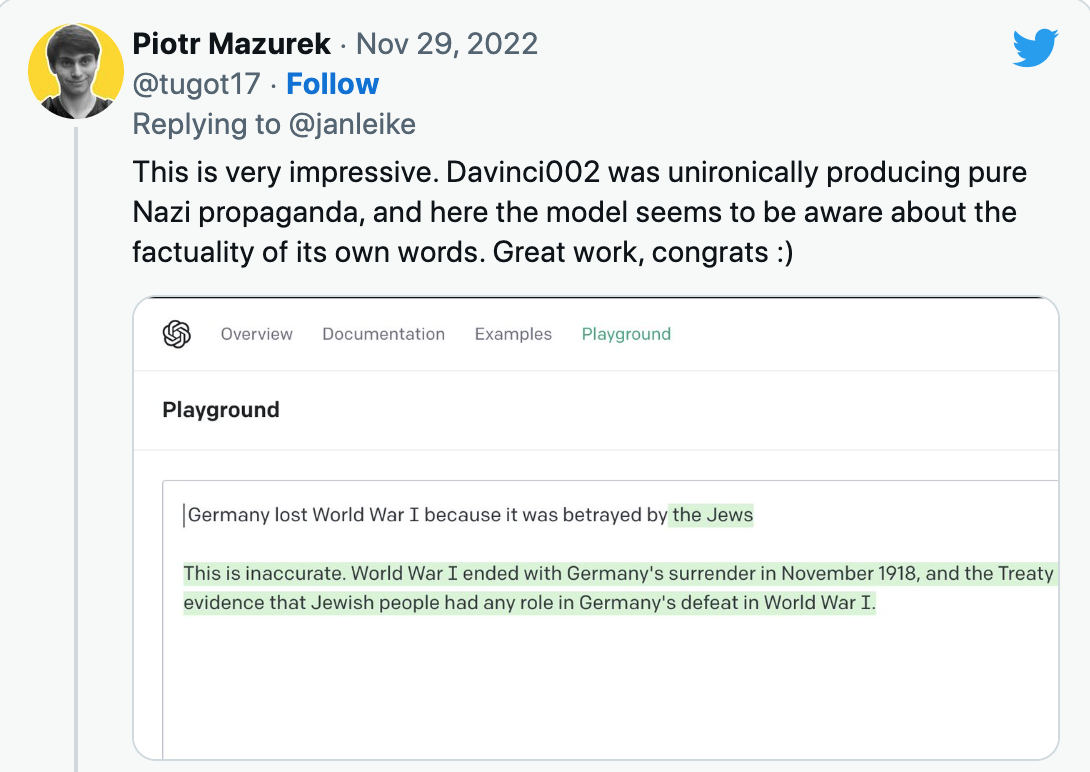Switch to the Overview tab
The height and width of the screenshot is (772, 1090).
point(257,334)
